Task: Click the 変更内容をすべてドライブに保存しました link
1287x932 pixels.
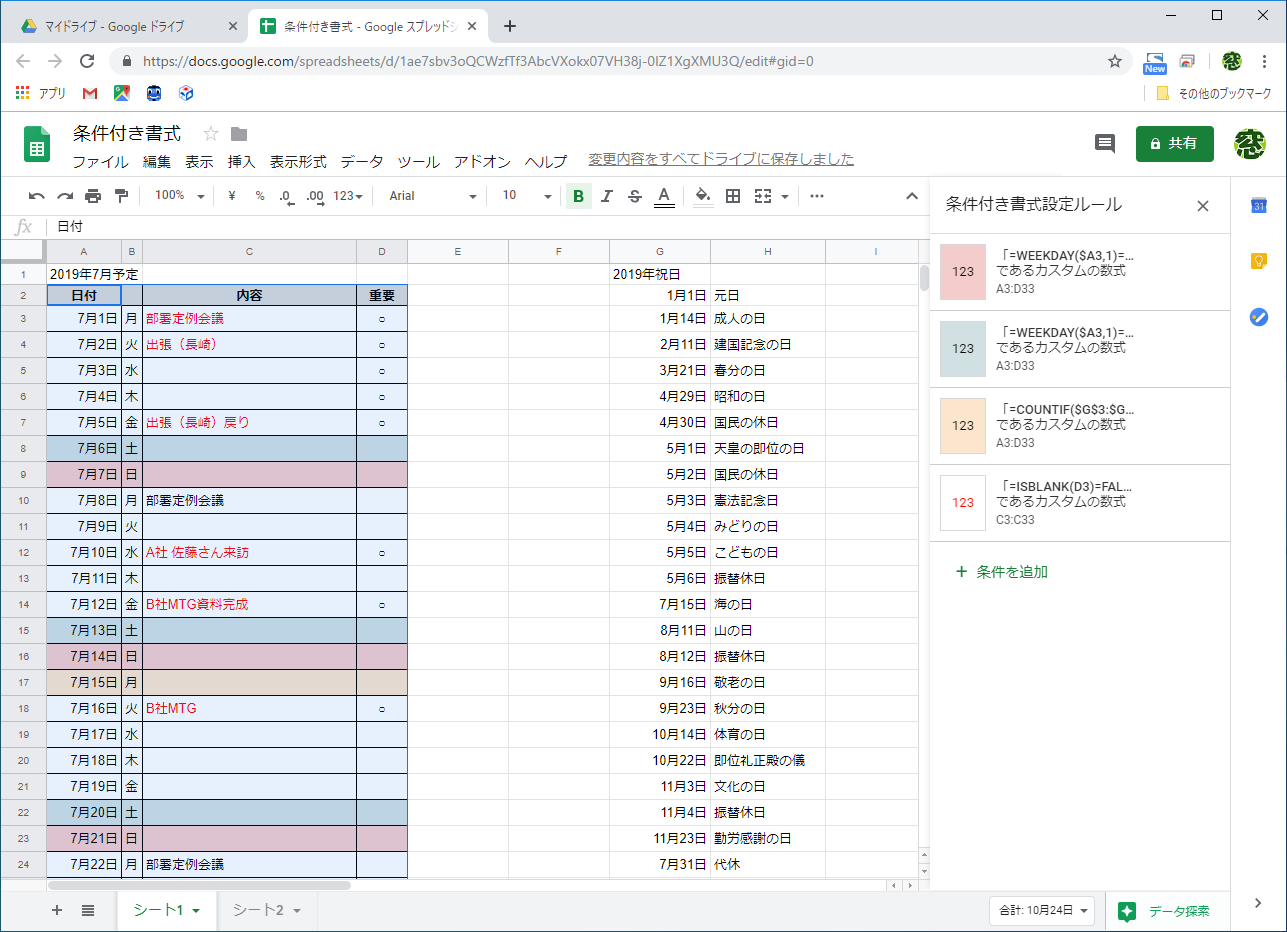Action: [x=721, y=160]
